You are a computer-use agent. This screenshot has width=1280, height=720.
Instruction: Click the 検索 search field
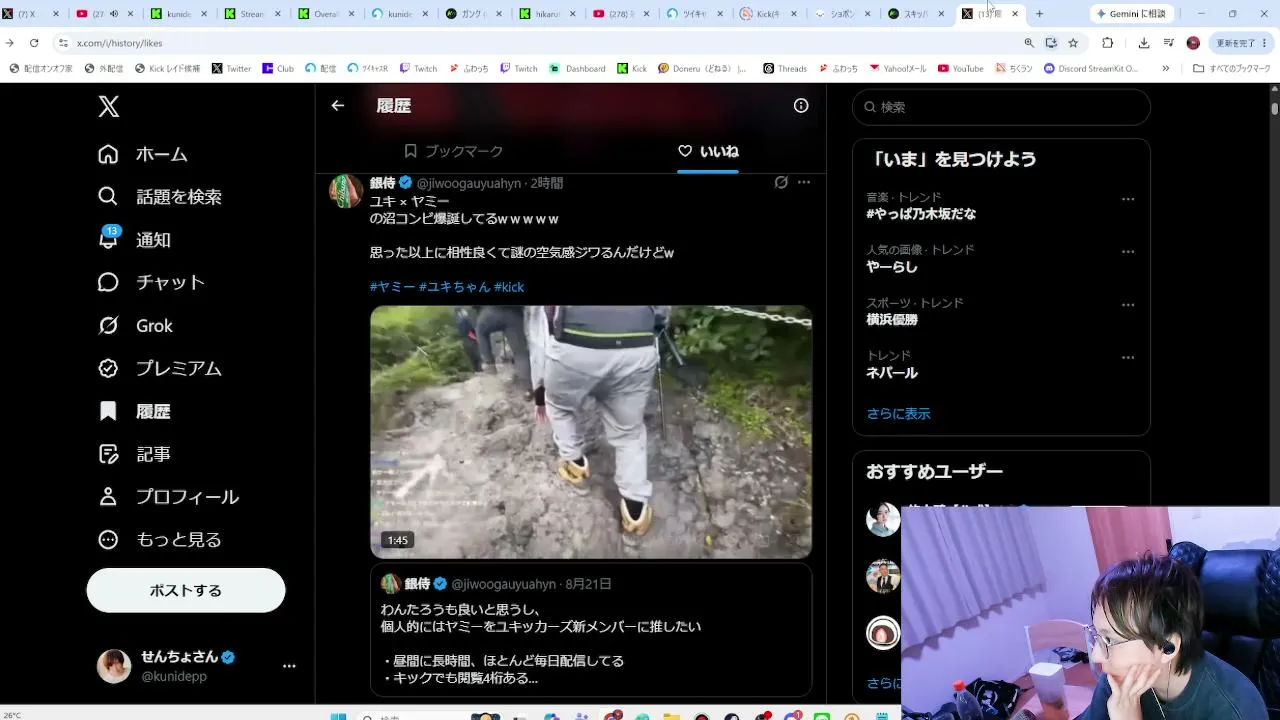pyautogui.click(x=1001, y=107)
